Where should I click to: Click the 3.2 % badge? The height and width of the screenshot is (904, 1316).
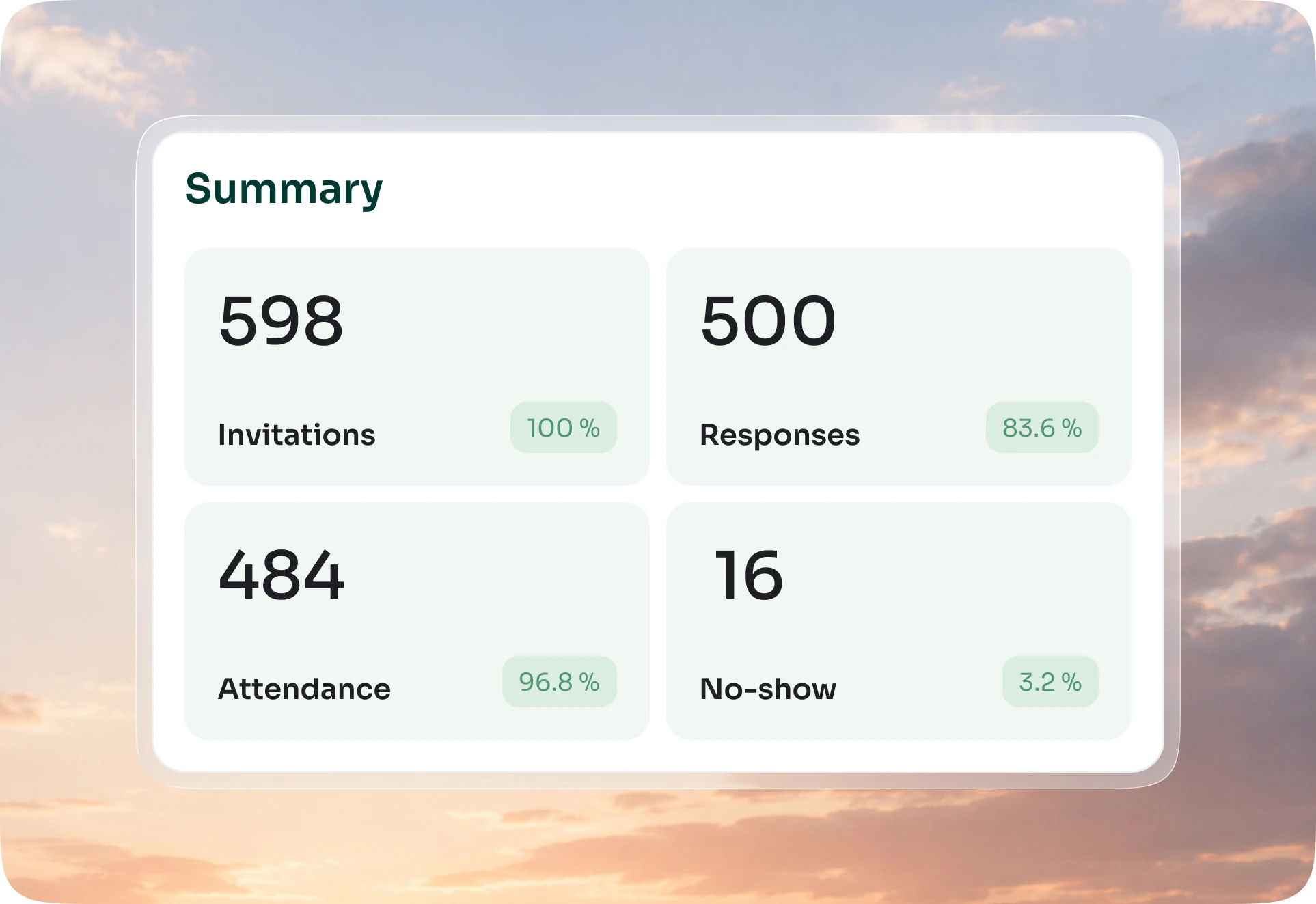coord(1050,682)
